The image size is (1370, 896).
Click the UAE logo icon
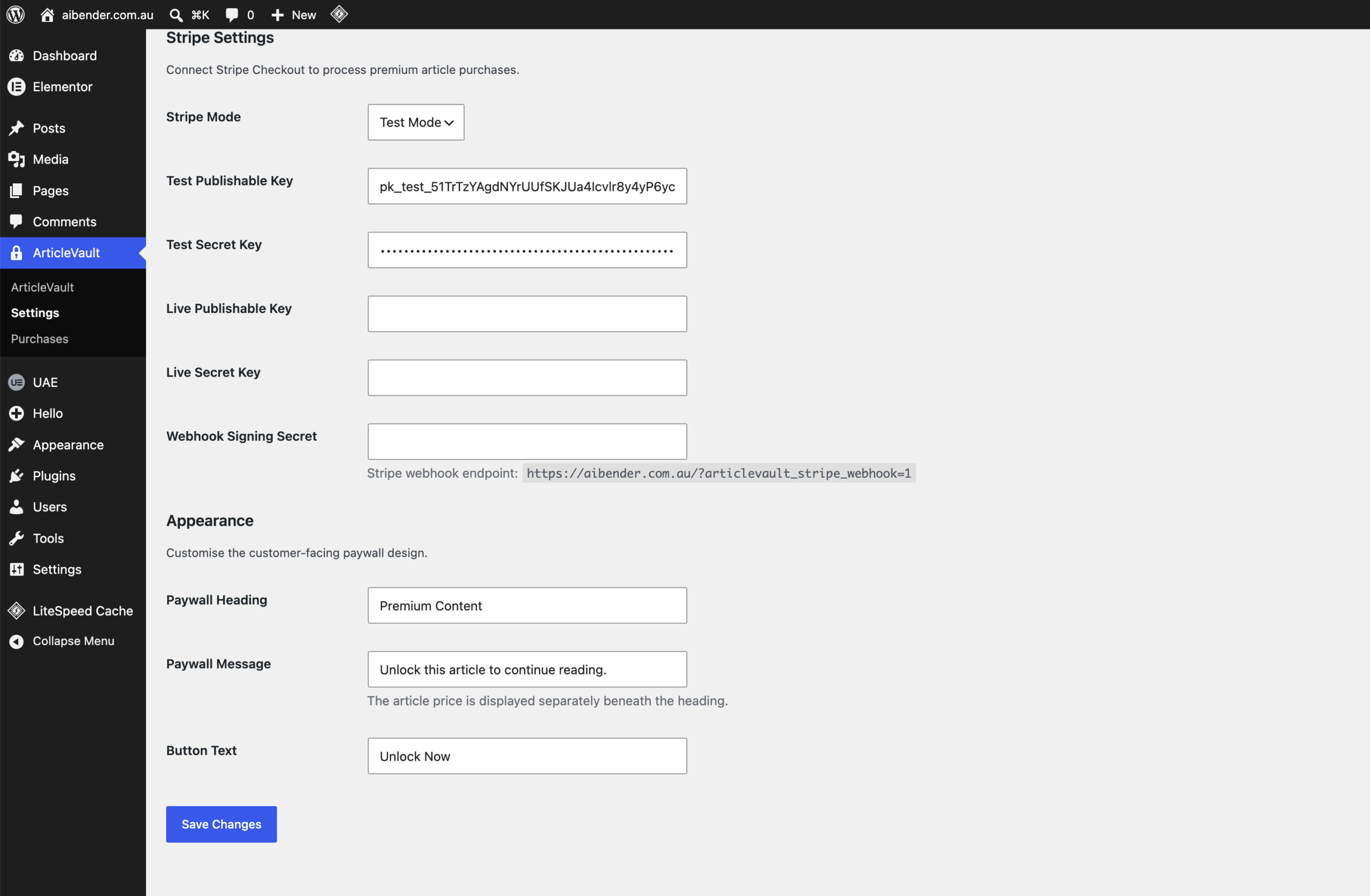click(x=17, y=382)
